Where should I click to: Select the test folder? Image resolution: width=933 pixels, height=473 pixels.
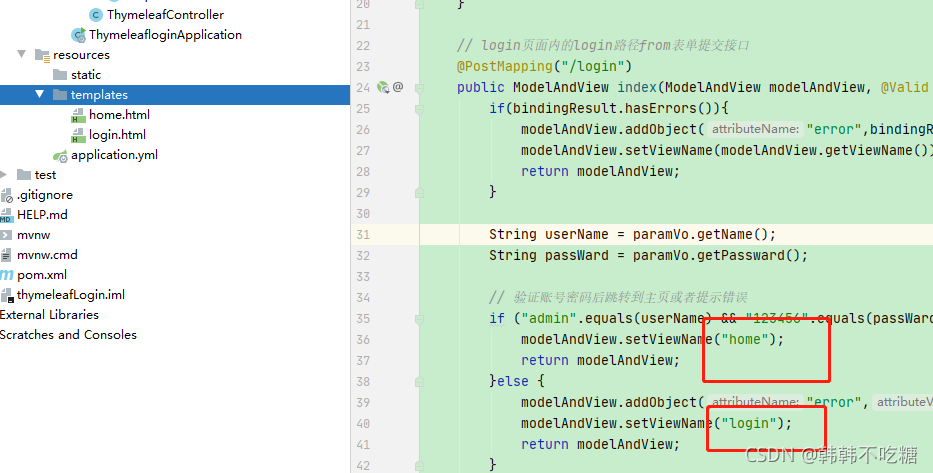click(45, 175)
